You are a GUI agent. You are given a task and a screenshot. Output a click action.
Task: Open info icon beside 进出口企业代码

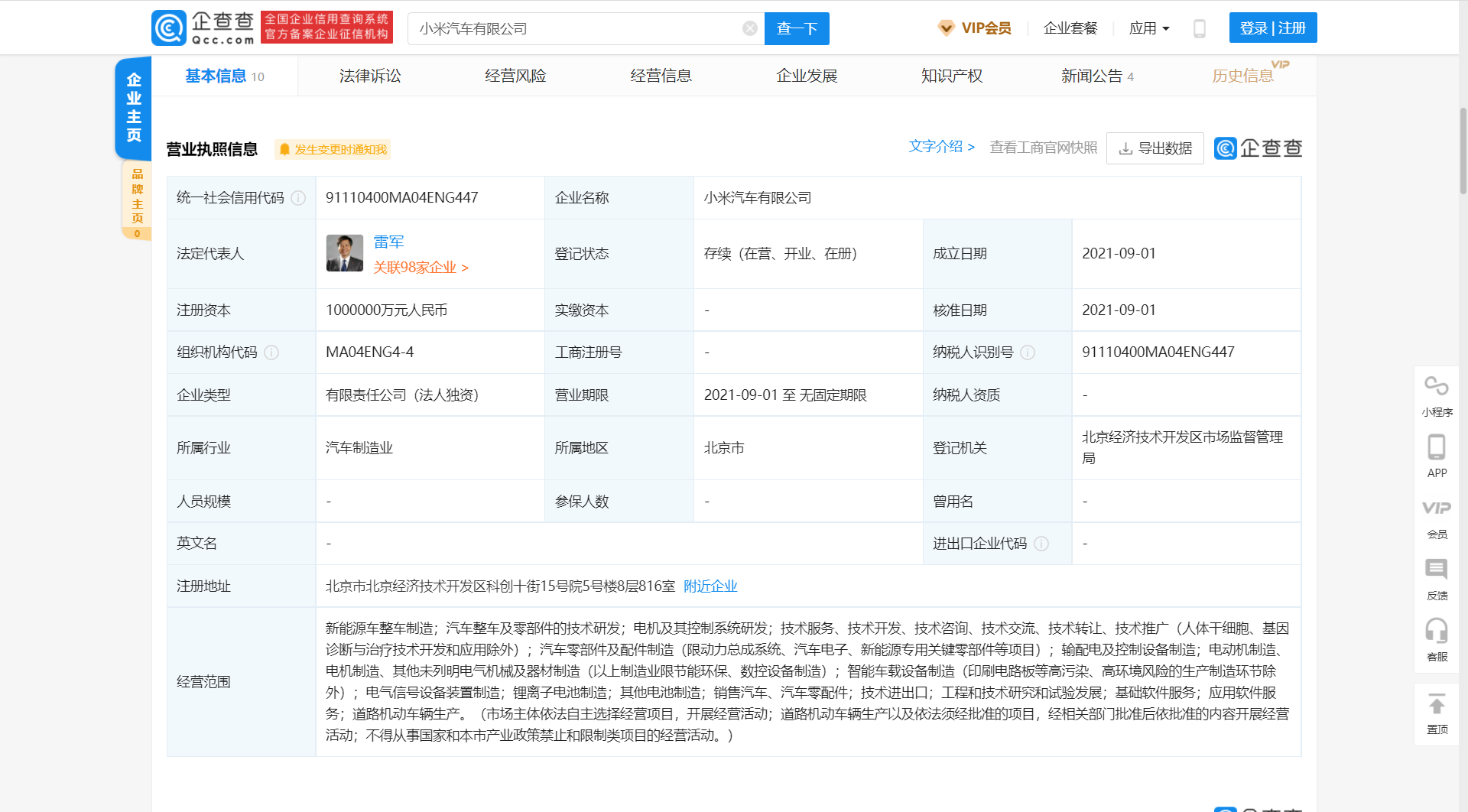1041,544
